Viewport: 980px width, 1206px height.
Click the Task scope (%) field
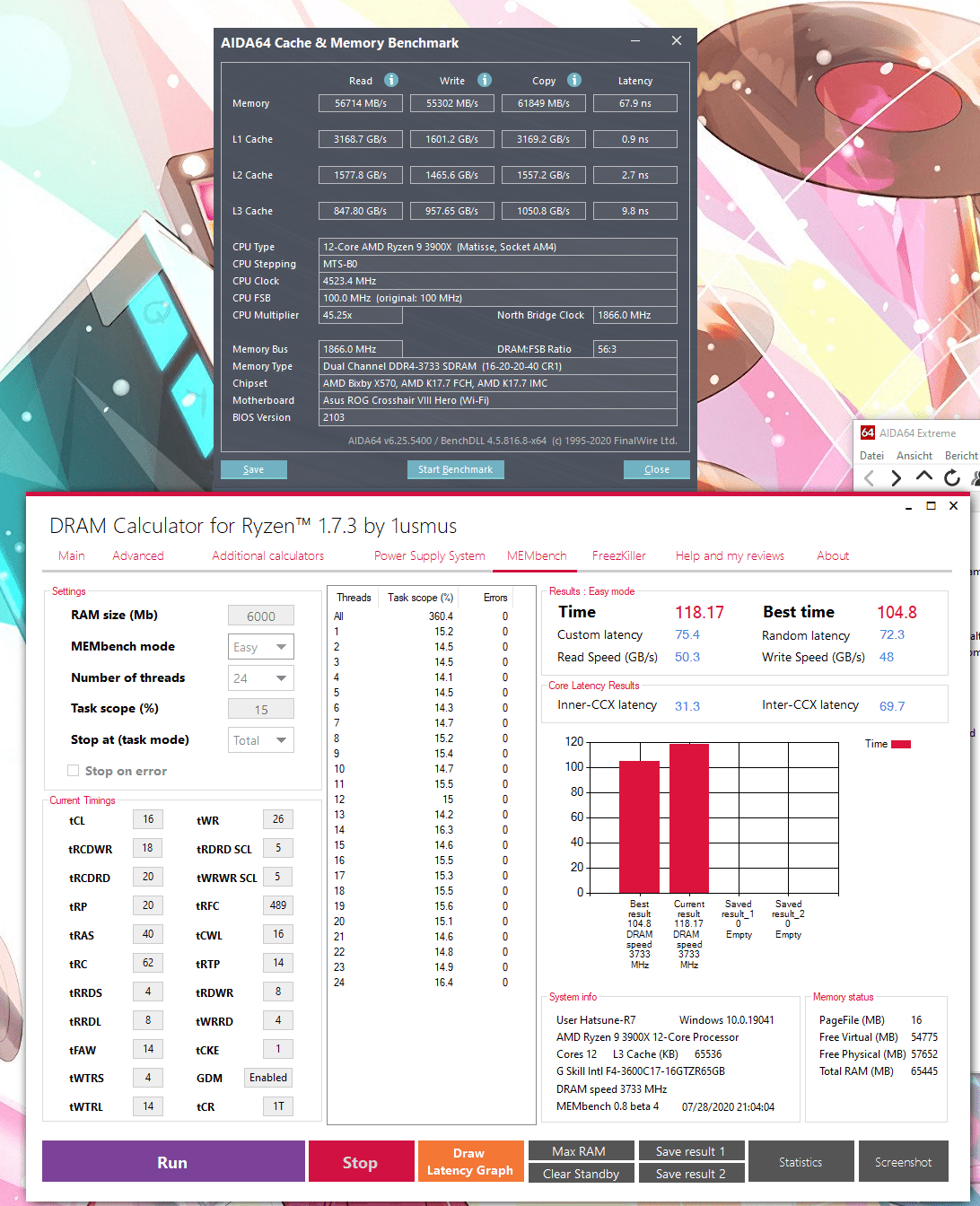tap(261, 710)
